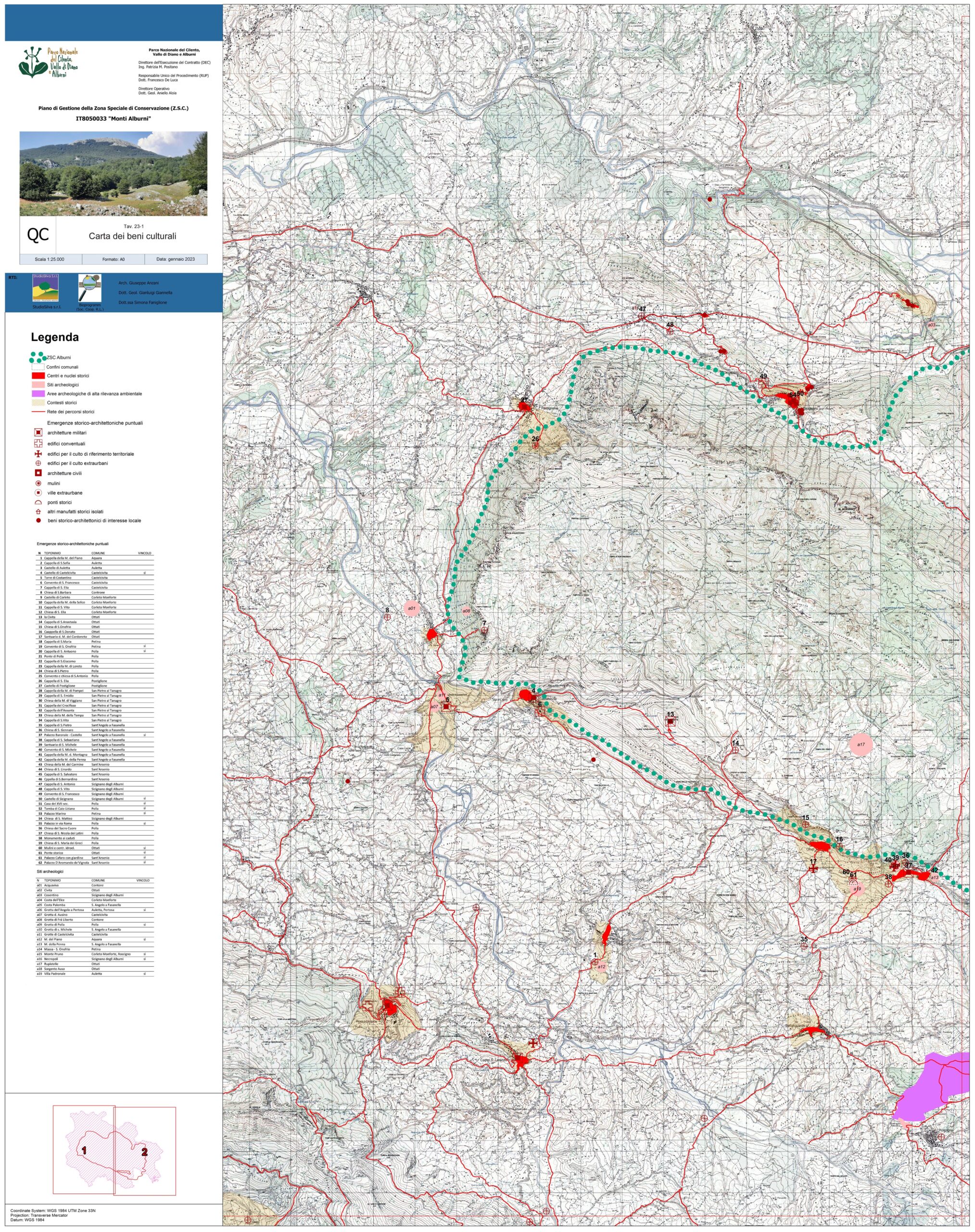Click the 'Santuario d. M. del Cordoneto' table row
Screen dimensions: 975x1232
coord(95,637)
